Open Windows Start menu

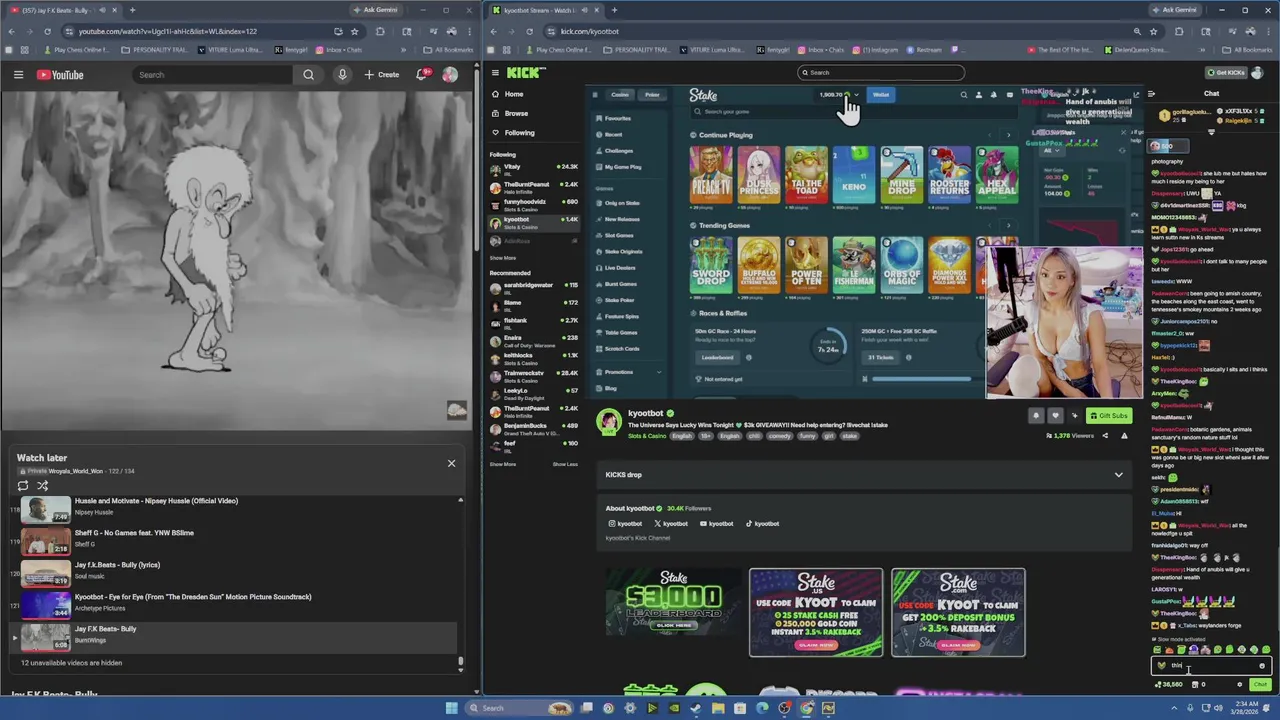(x=452, y=708)
